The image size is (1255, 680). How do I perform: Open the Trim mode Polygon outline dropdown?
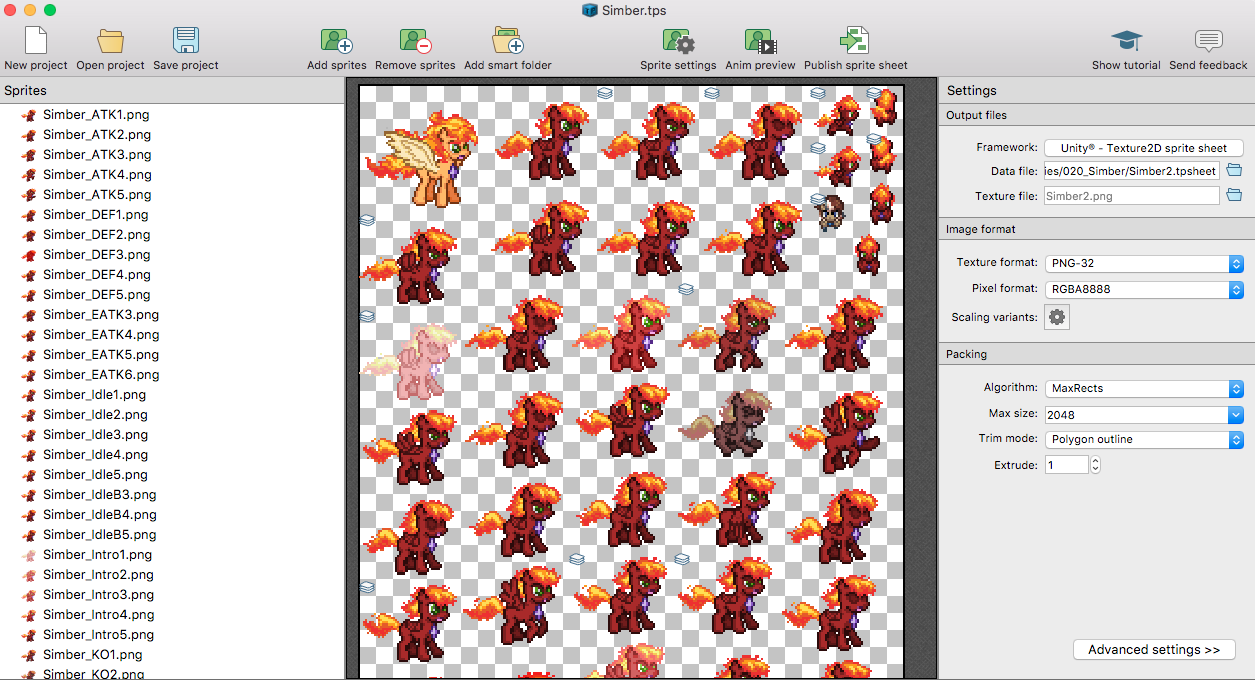(1144, 439)
